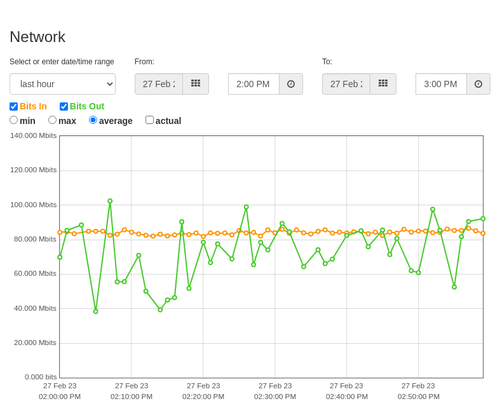Click the '02:30:00 PM' time axis label

[x=275, y=397]
